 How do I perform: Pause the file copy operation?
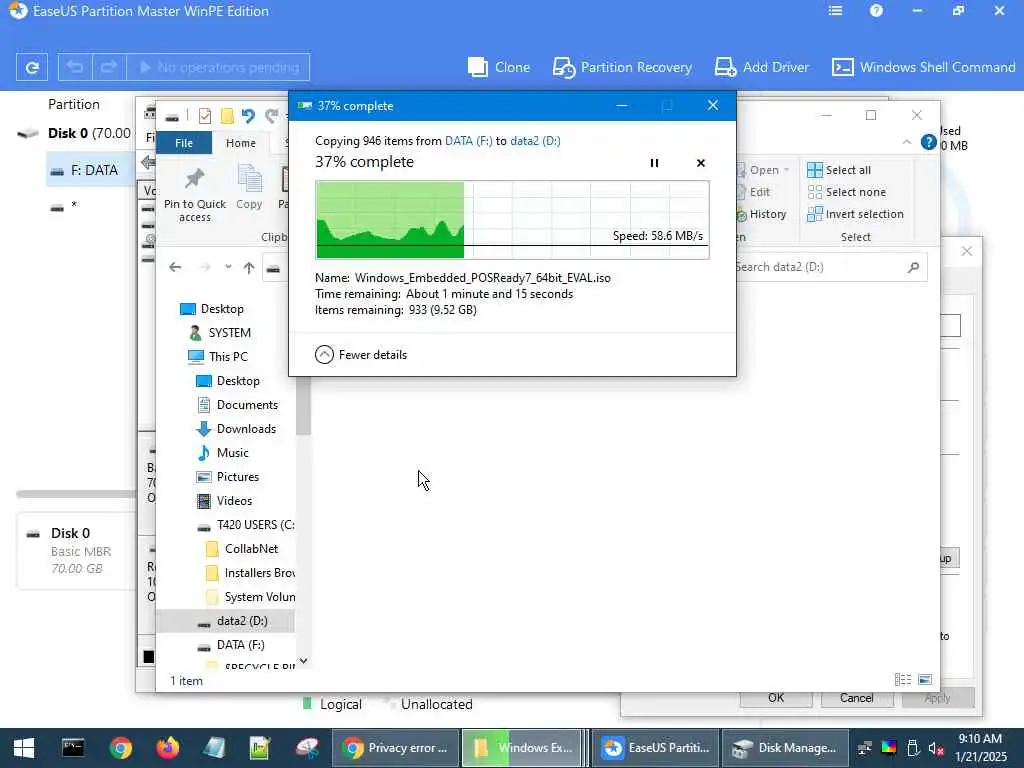coord(654,163)
